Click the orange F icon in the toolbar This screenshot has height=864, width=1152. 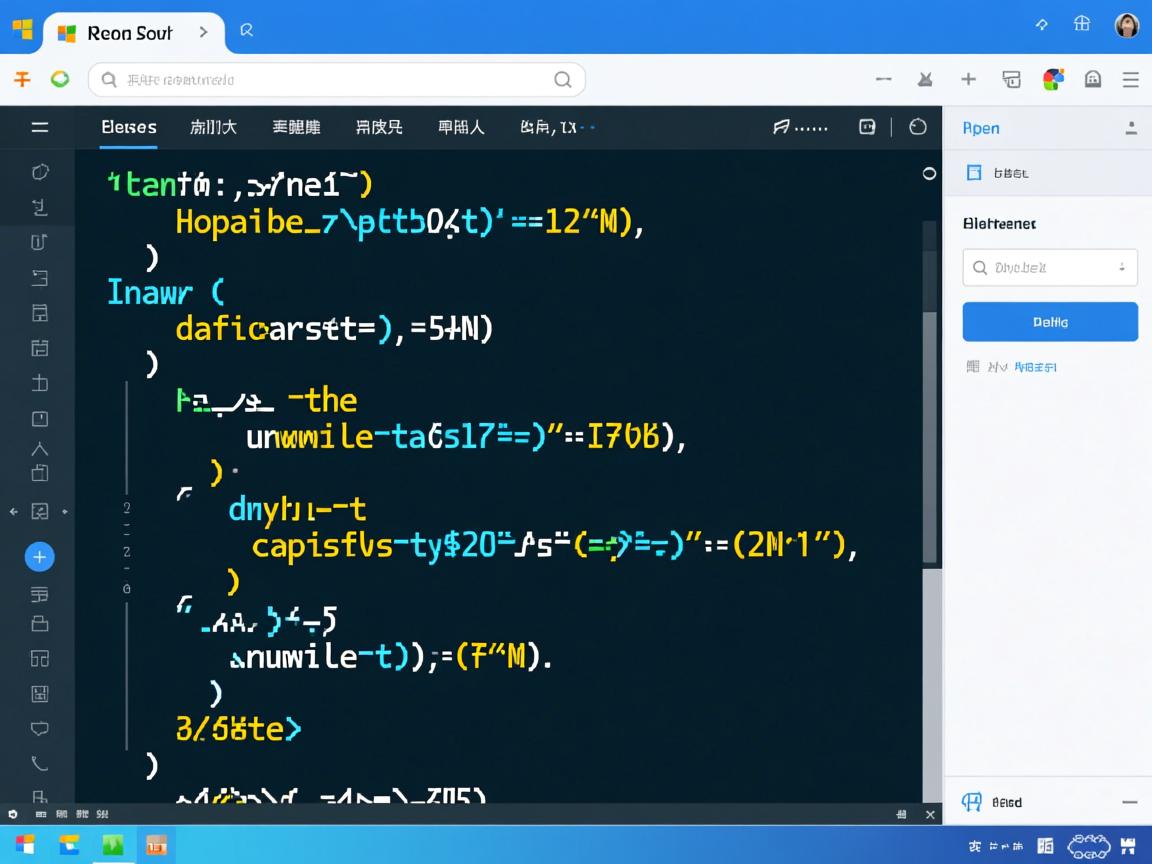point(22,79)
